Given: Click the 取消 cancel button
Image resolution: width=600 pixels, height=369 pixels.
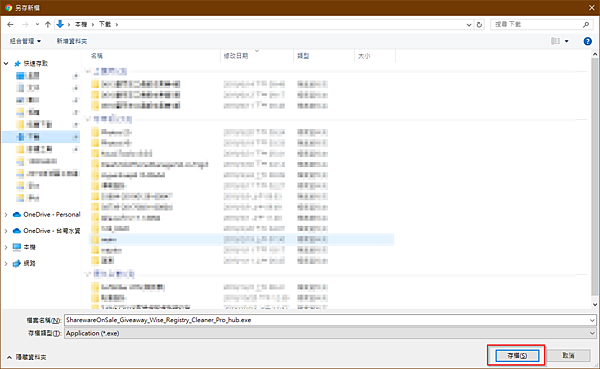Looking at the screenshot, I should click(x=568, y=356).
